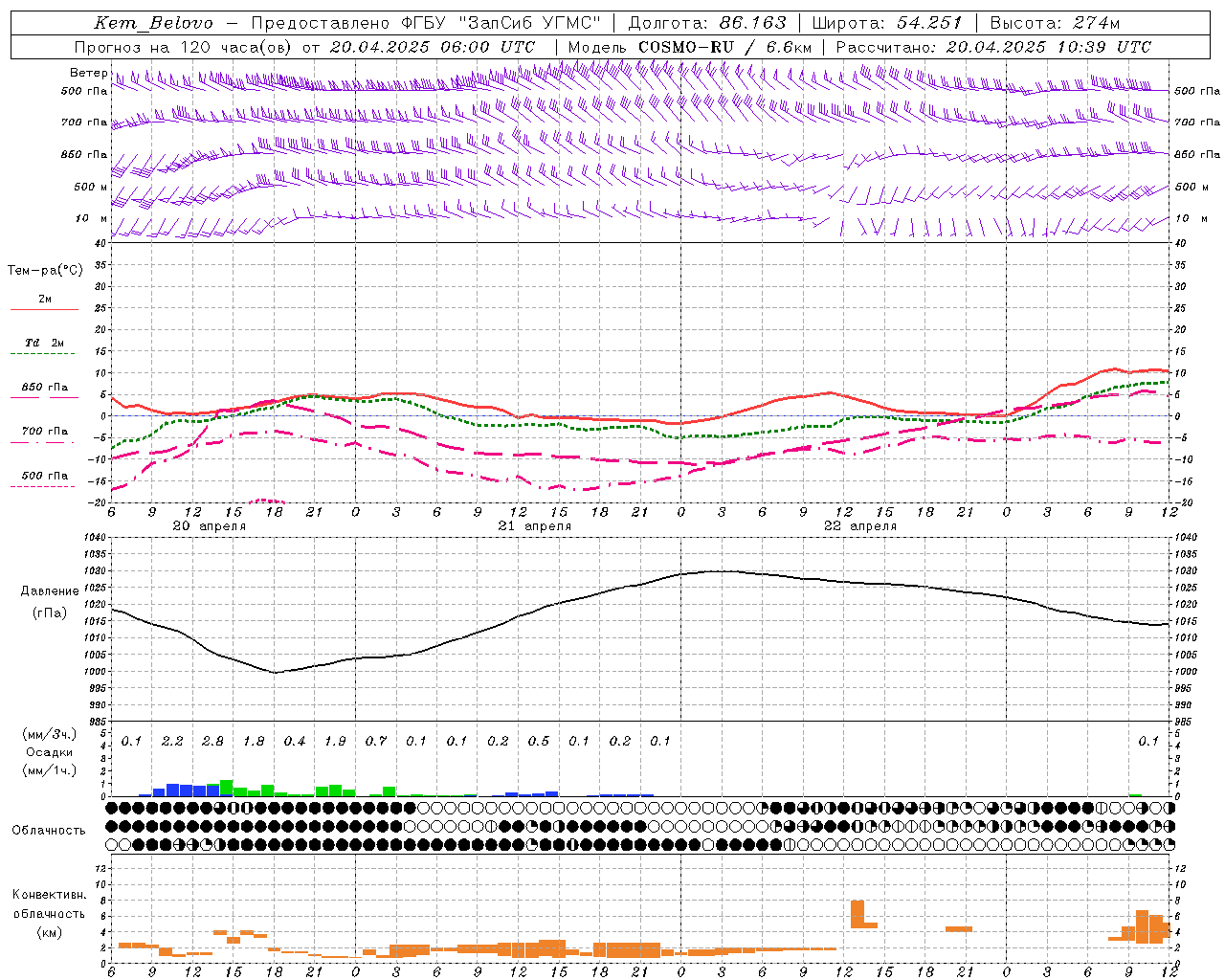The width and height of the screenshot is (1225, 980).
Task: Click the red "2м" temperature legend line
Action: click(44, 310)
